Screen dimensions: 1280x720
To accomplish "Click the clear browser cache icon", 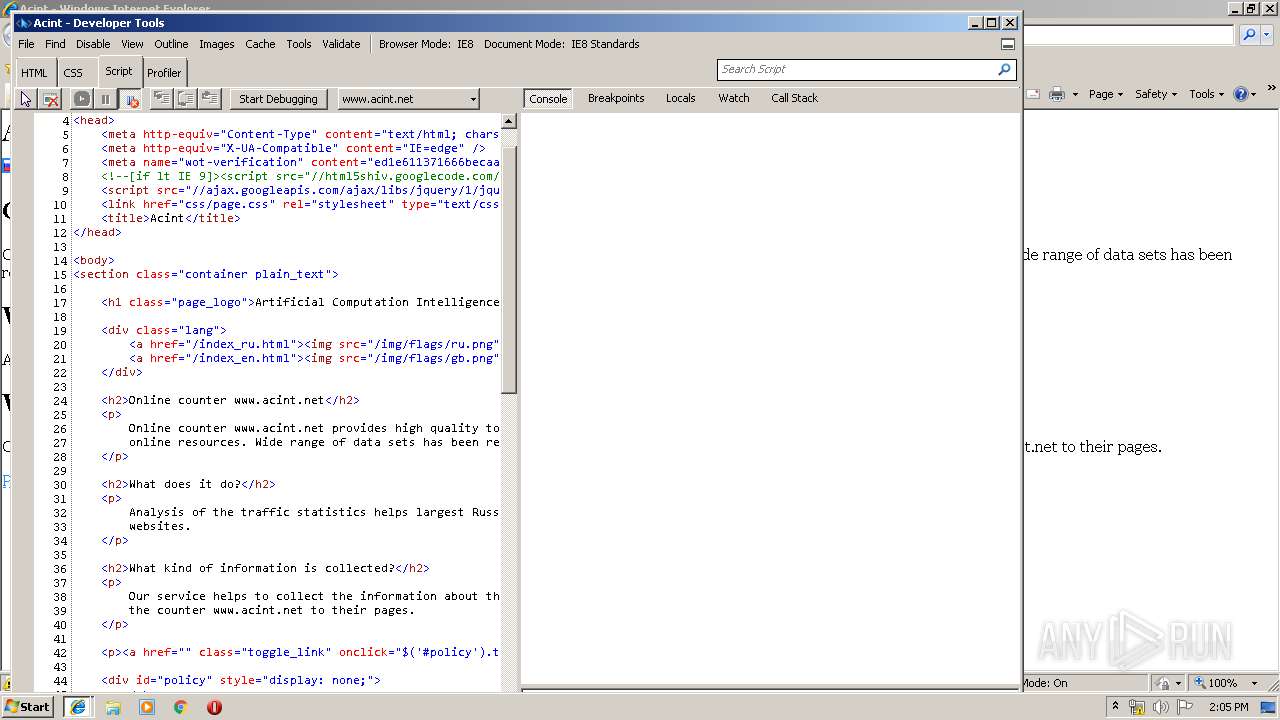I will coord(51,99).
